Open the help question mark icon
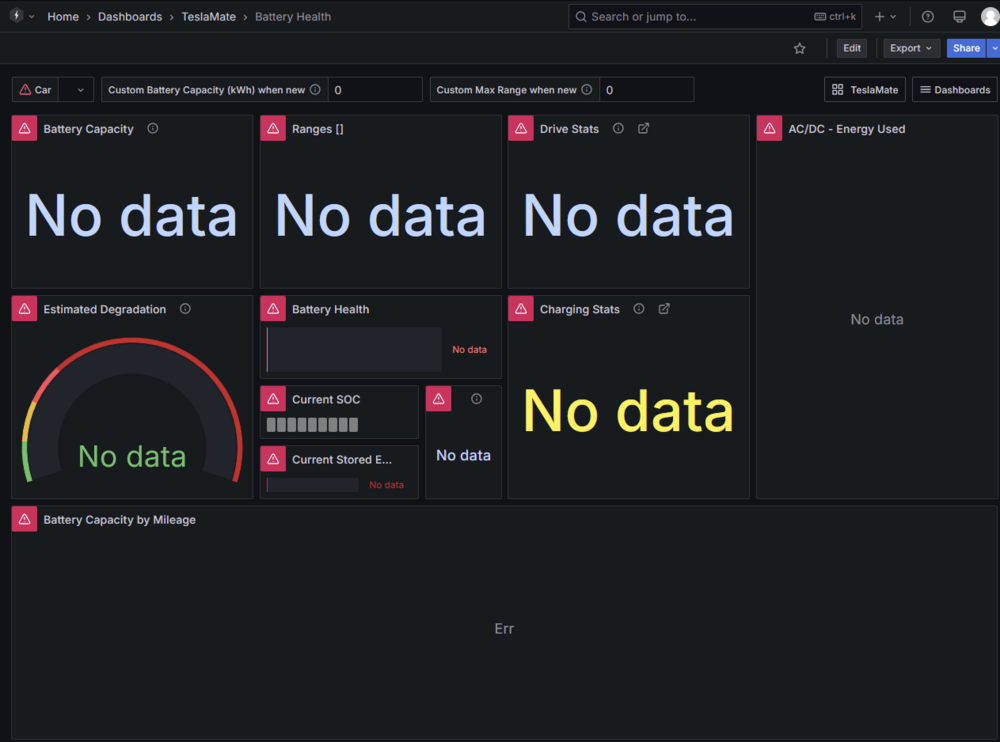This screenshot has height=742, width=1000. click(x=928, y=17)
